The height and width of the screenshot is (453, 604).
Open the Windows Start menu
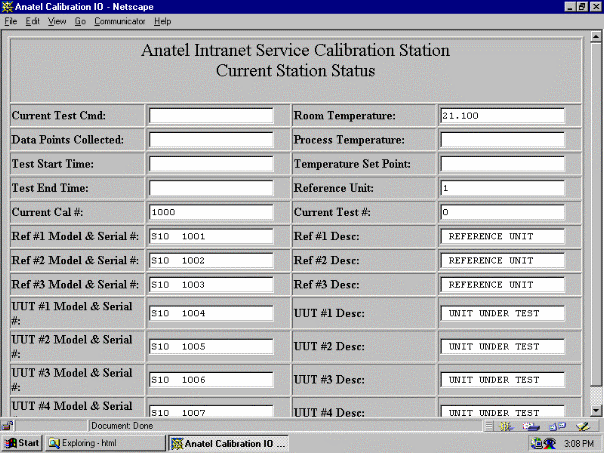click(x=22, y=443)
